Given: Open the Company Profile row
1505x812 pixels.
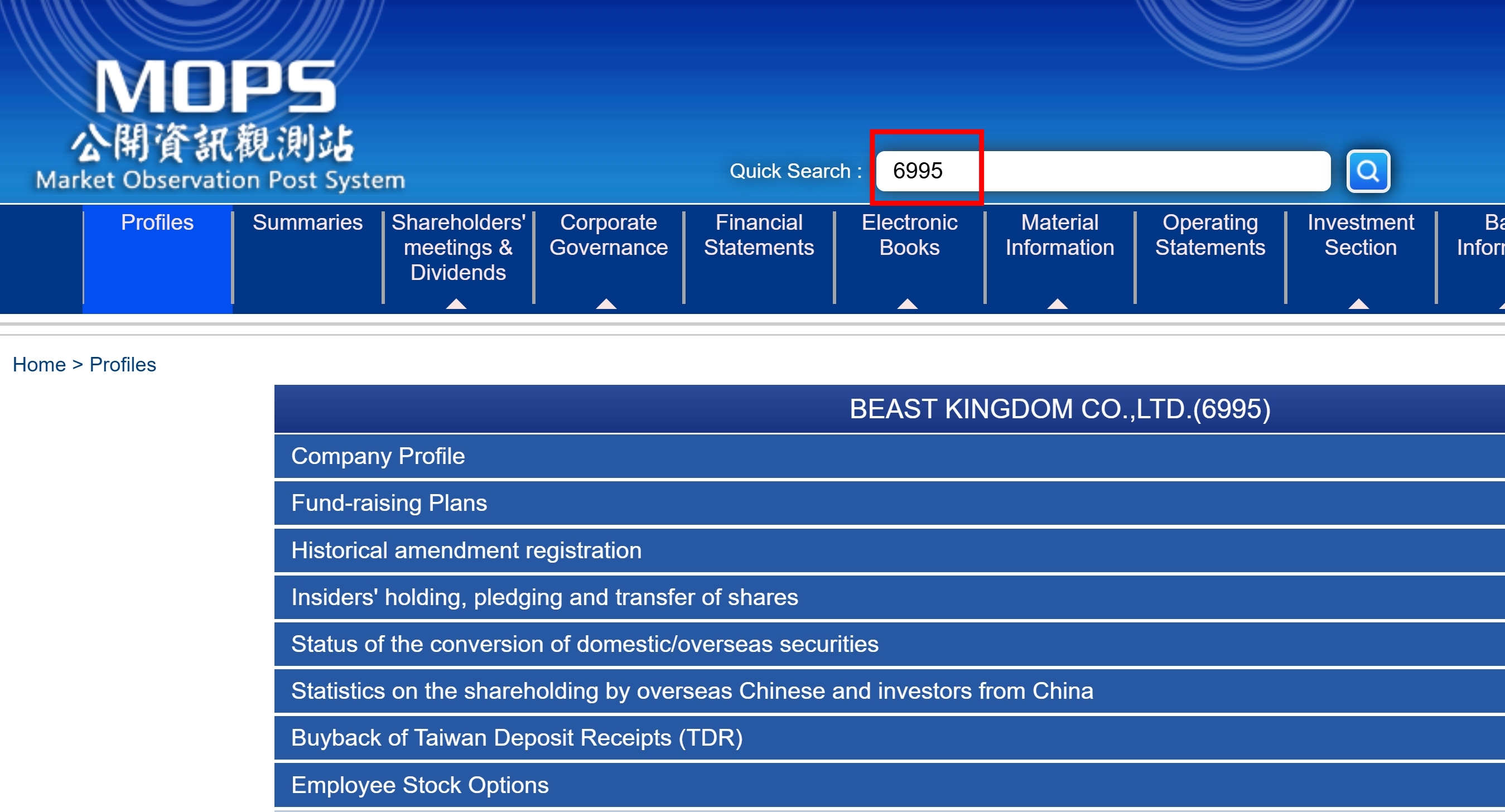Looking at the screenshot, I should pyautogui.click(x=889, y=456).
